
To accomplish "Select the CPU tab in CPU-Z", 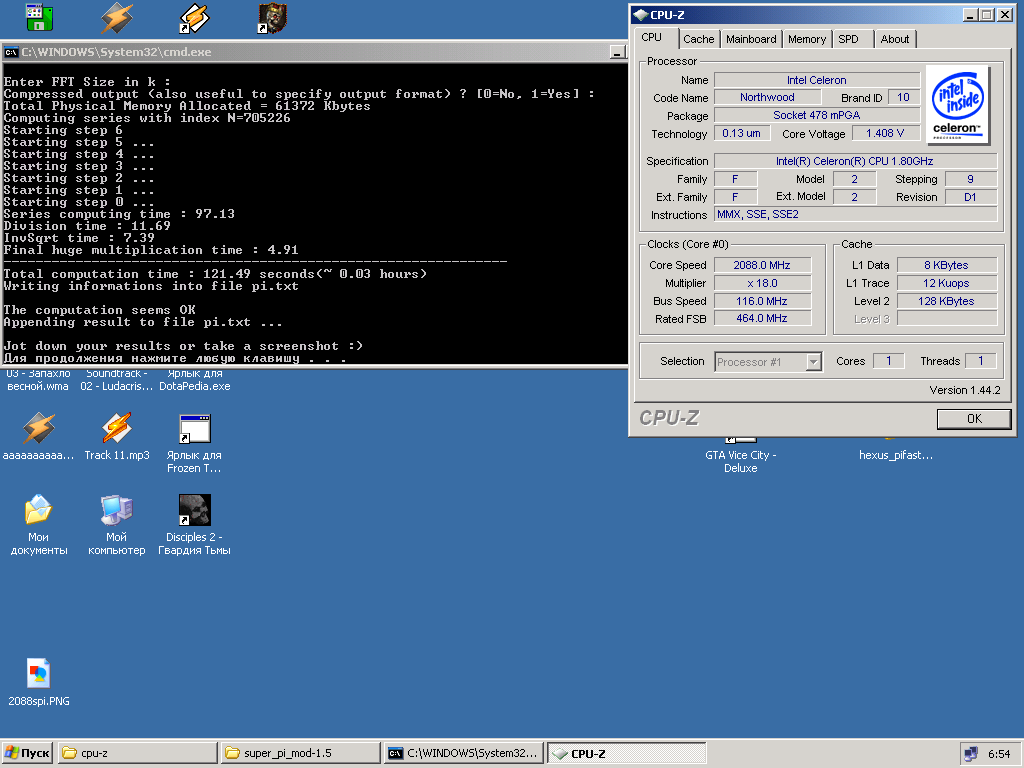I will pyautogui.click(x=652, y=37).
